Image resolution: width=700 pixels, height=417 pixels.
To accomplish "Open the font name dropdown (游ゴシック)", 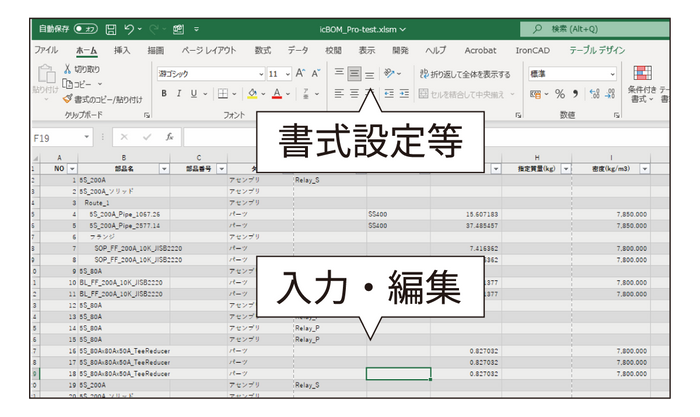I will (208, 73).
